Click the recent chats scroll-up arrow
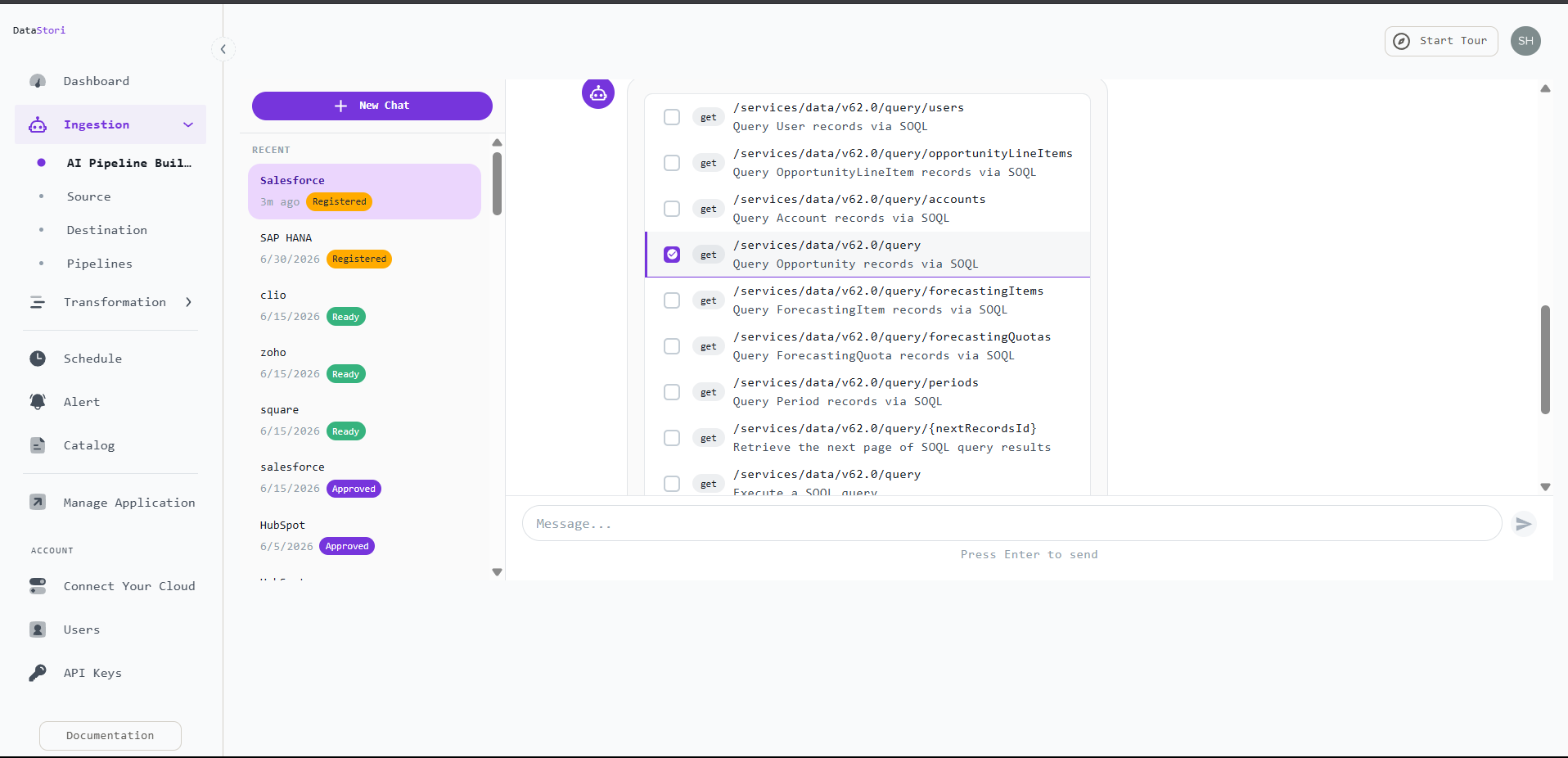This screenshot has height=758, width=1568. point(497,142)
